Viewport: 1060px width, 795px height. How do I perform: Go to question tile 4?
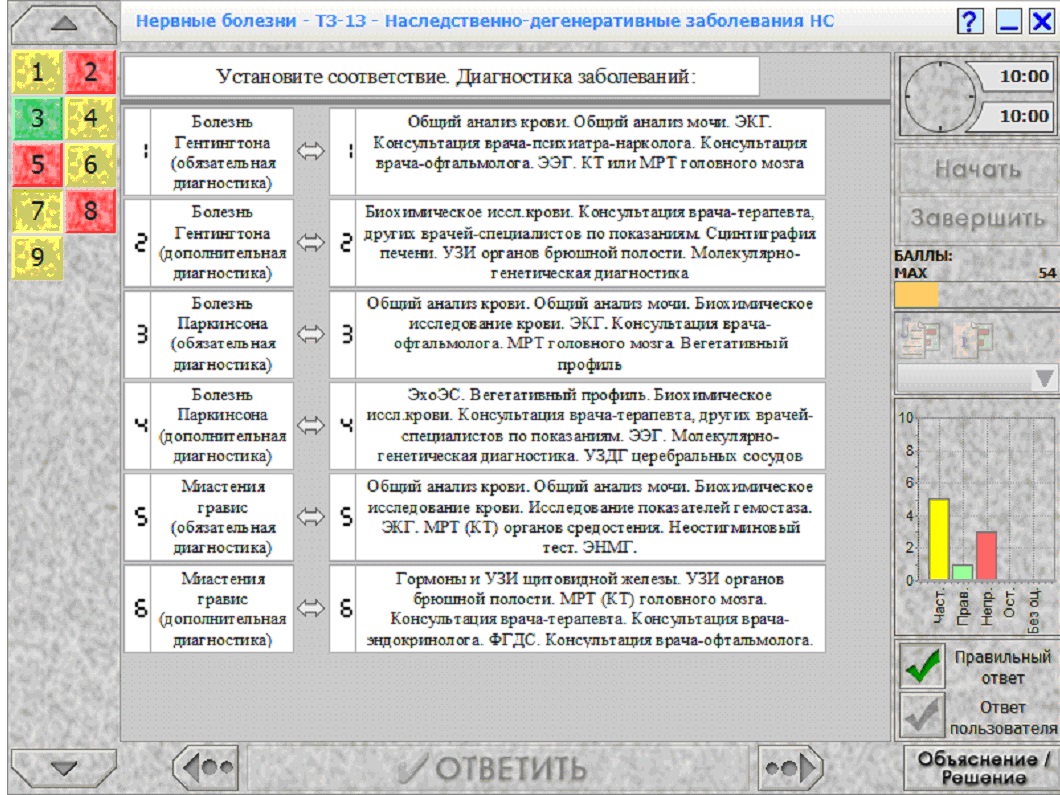[91, 118]
